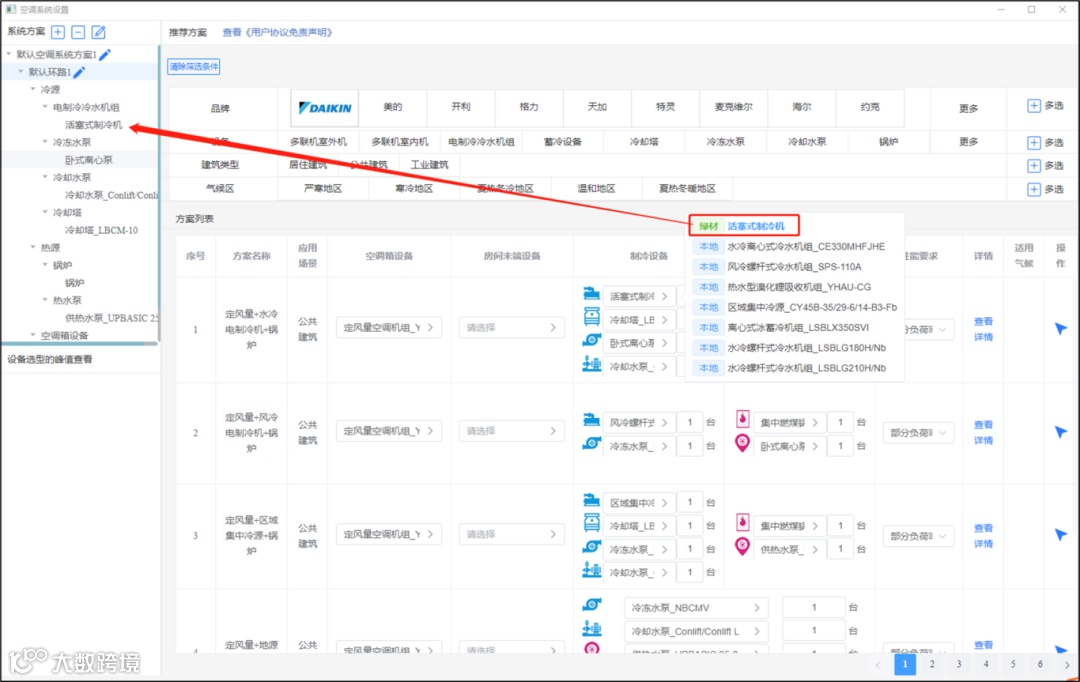This screenshot has height=682, width=1080.
Task: Apply scheme 1 with its blue arrow icon
Action: (1061, 329)
